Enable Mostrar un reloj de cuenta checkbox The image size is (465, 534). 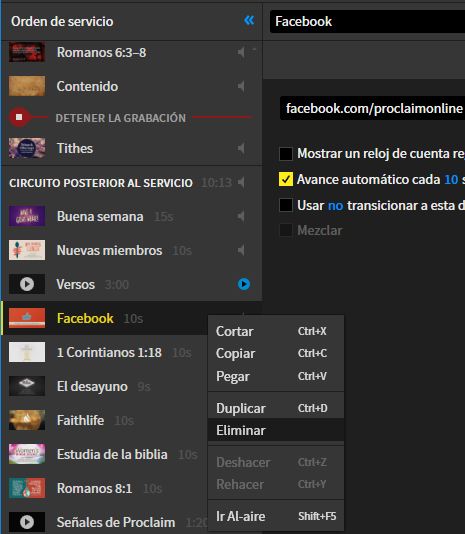286,154
